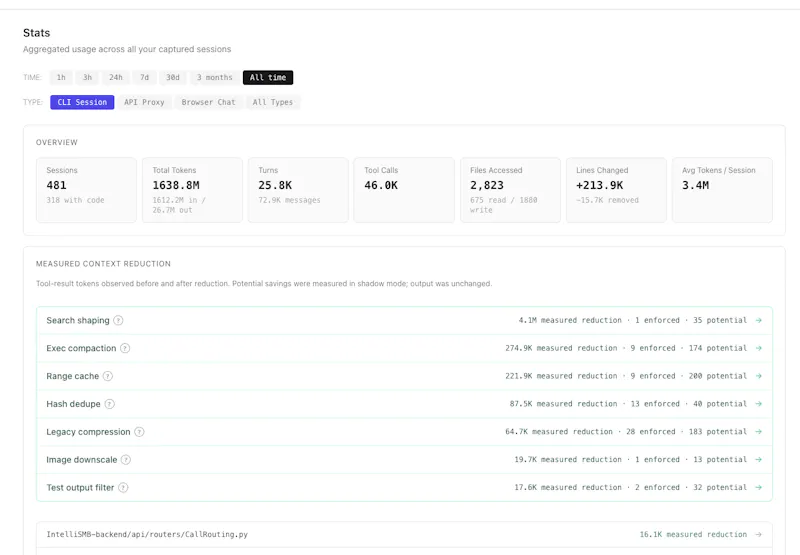Open the Total Tokens 1638.8M card
The height and width of the screenshot is (555, 800).
click(x=192, y=190)
